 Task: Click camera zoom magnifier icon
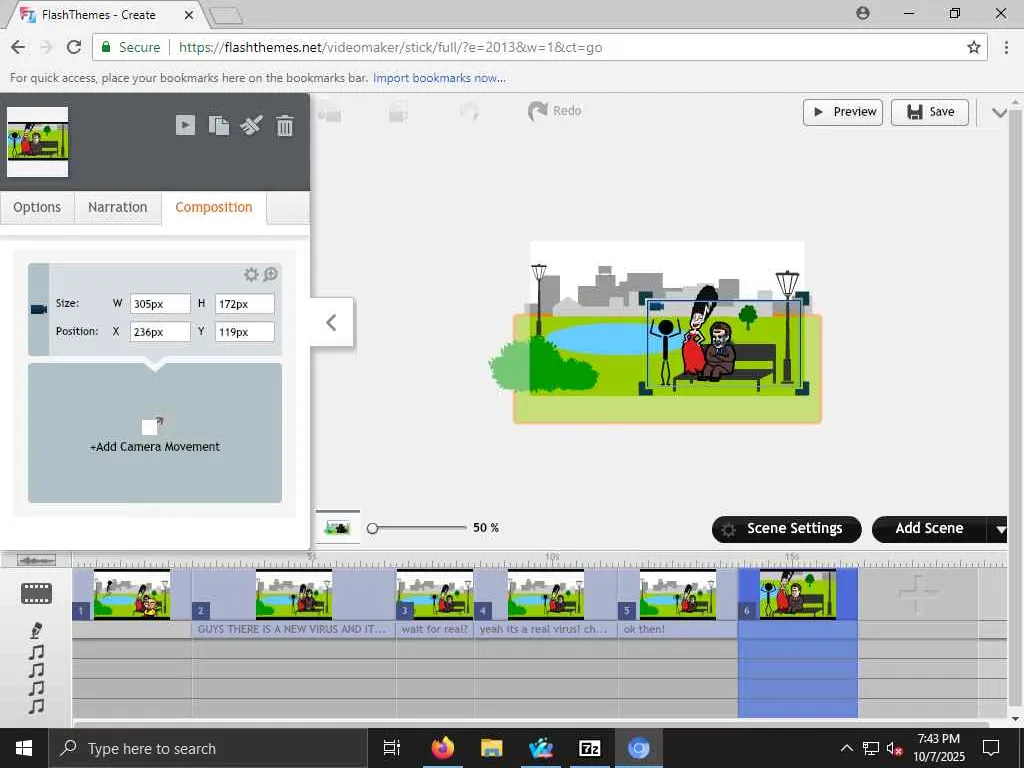[x=270, y=274]
